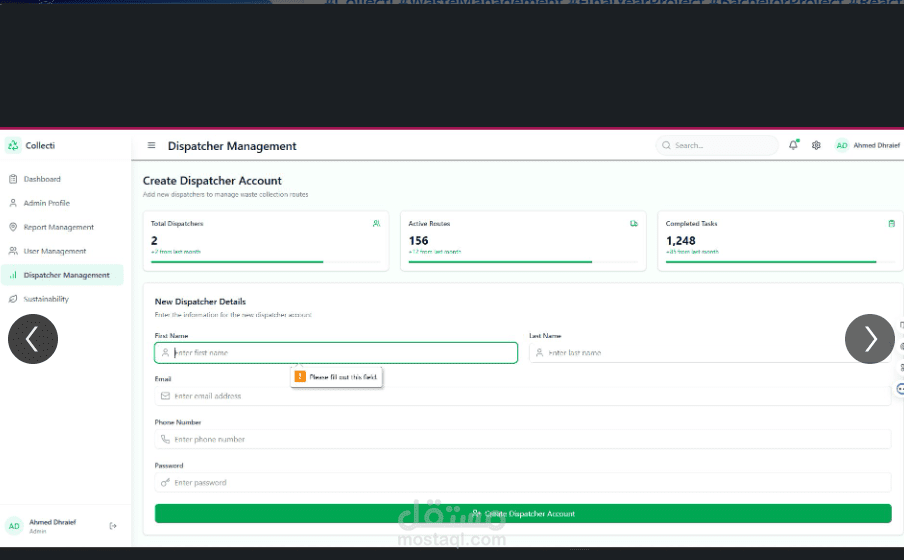Click the Collecti brand name

coord(40,145)
